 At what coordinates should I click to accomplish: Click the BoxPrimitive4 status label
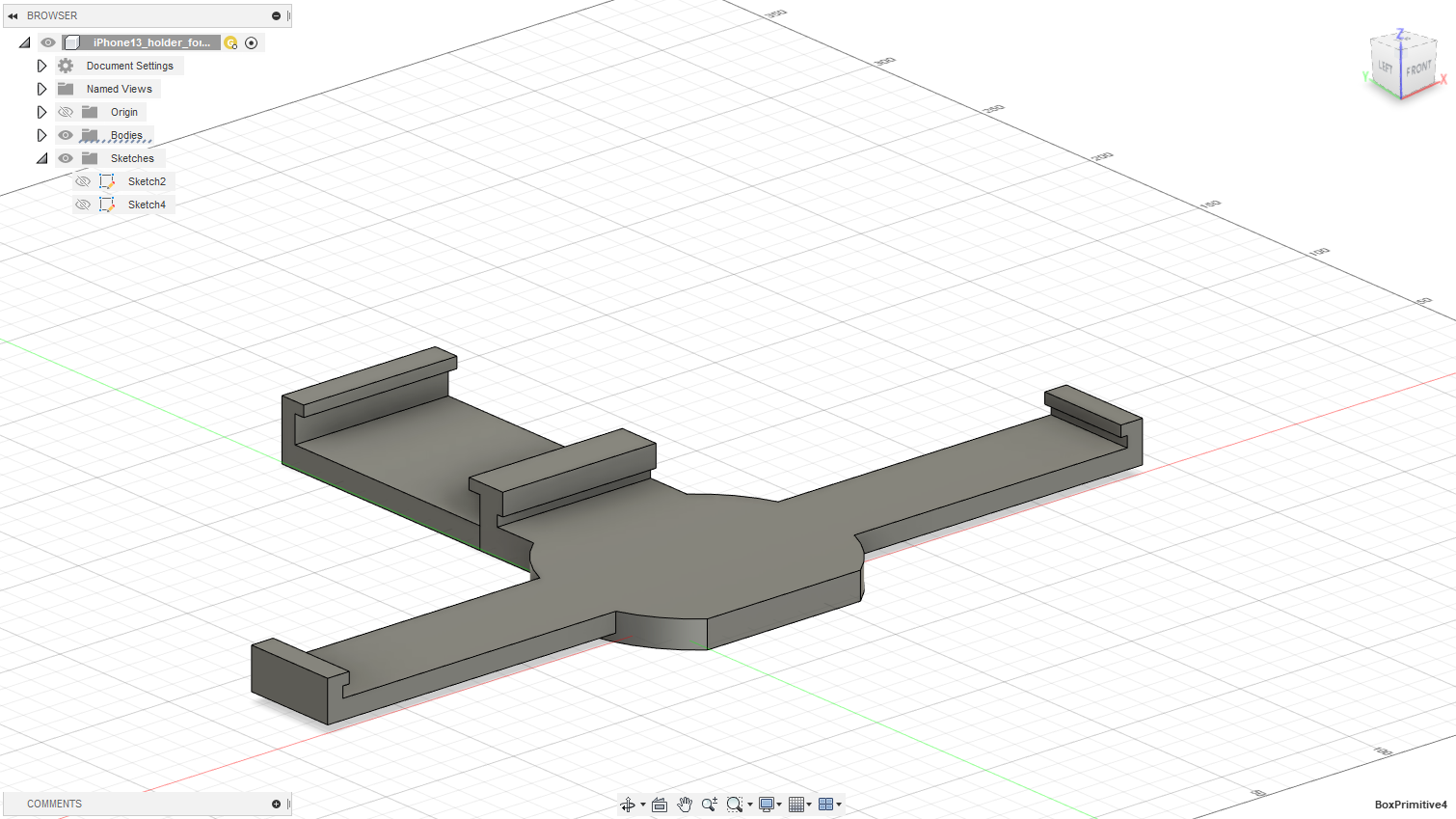[x=1411, y=805]
